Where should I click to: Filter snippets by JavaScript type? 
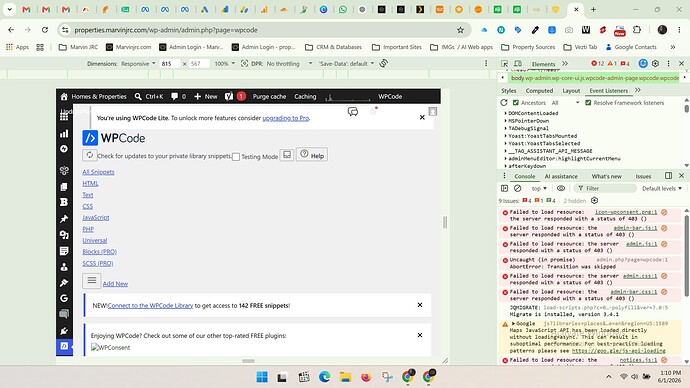tap(95, 217)
